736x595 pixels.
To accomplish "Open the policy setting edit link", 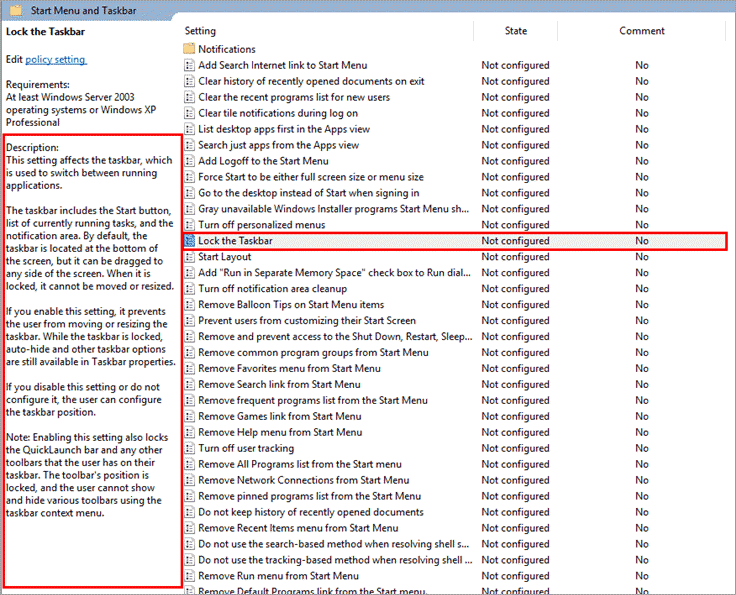I will click(x=55, y=60).
